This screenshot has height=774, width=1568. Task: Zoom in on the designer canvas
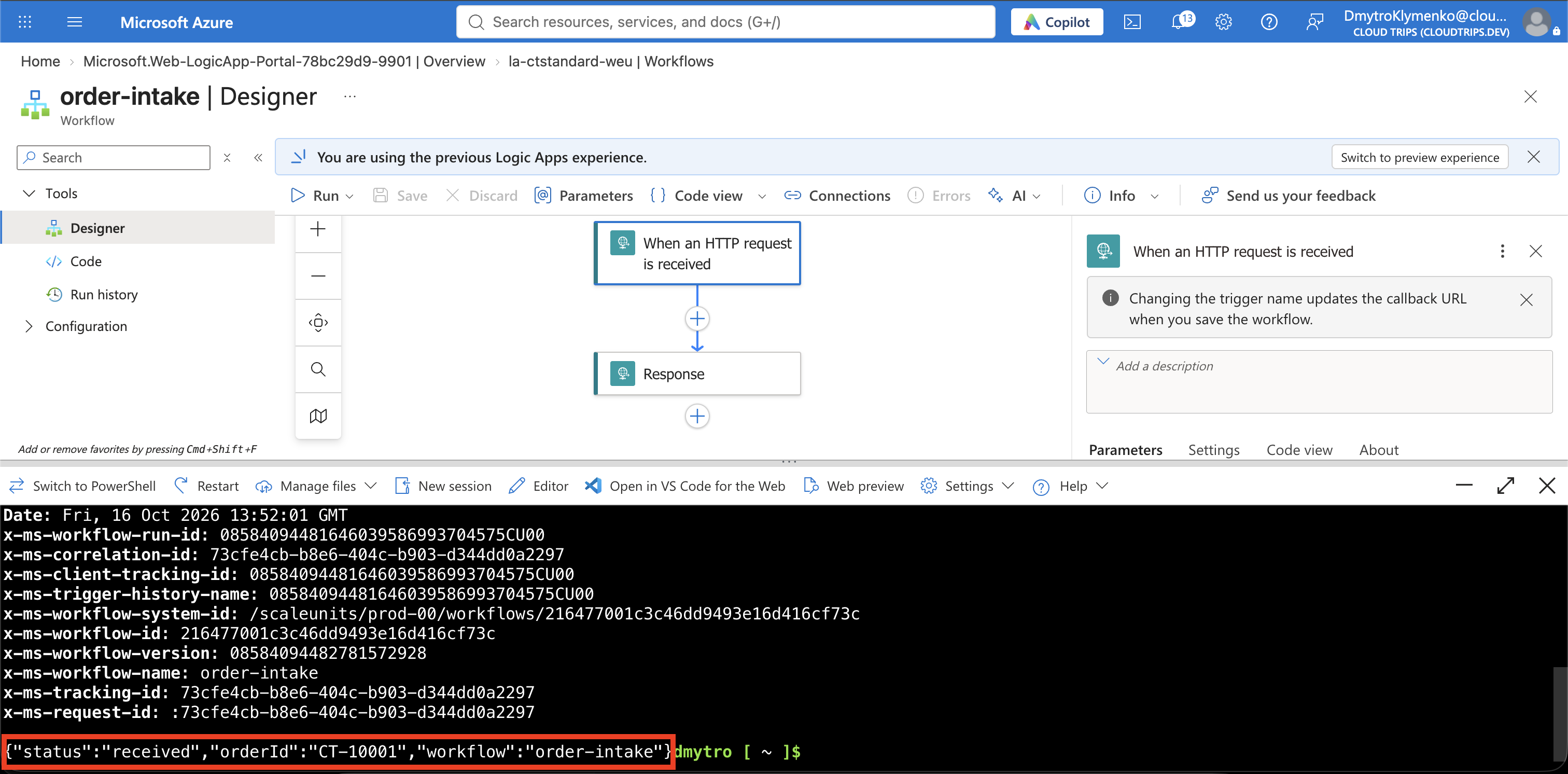point(318,230)
